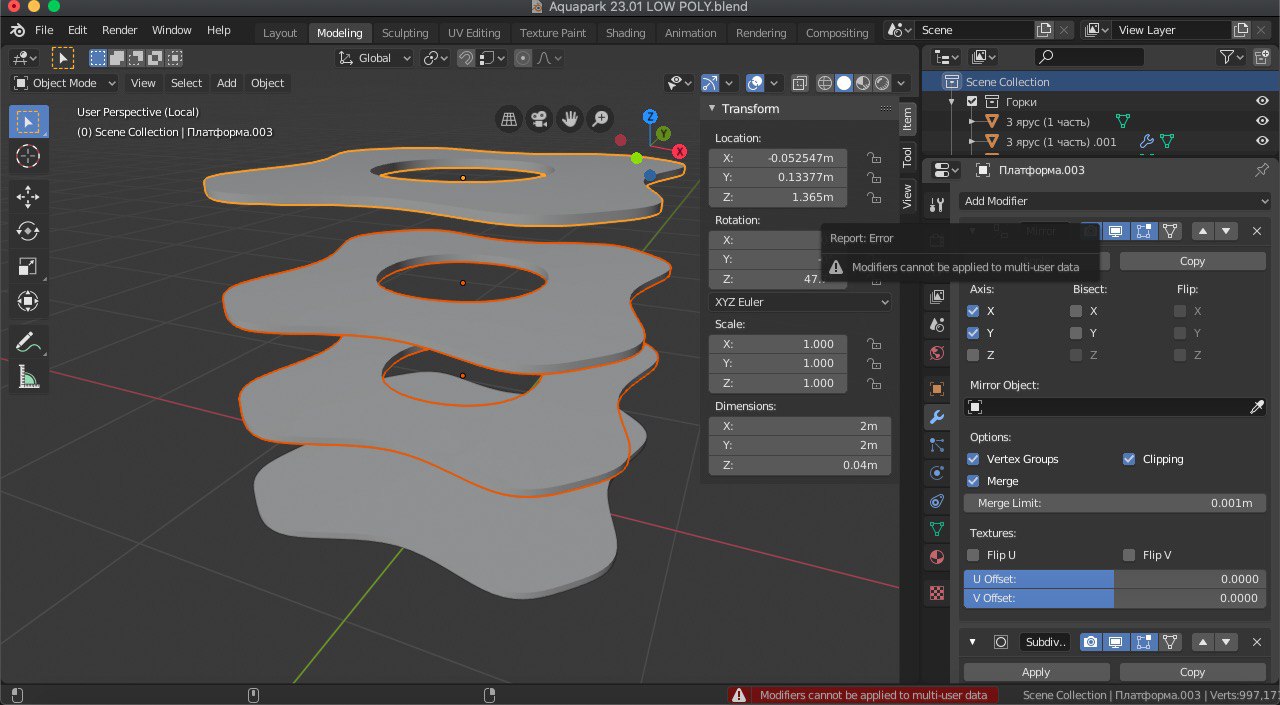1280x705 pixels.
Task: Open XYZ Euler rotation mode dropdown
Action: [x=800, y=302]
